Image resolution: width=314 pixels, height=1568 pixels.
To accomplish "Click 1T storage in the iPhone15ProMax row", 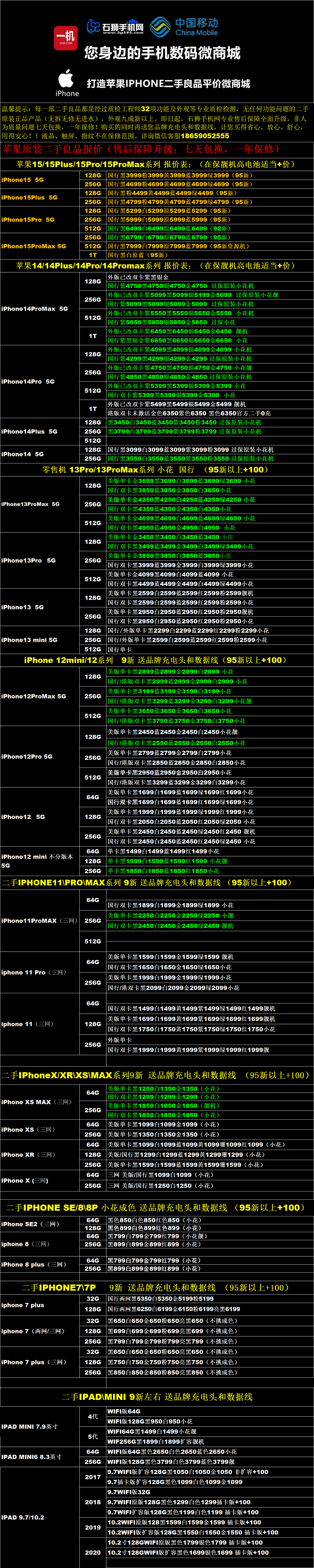I will pyautogui.click(x=93, y=255).
